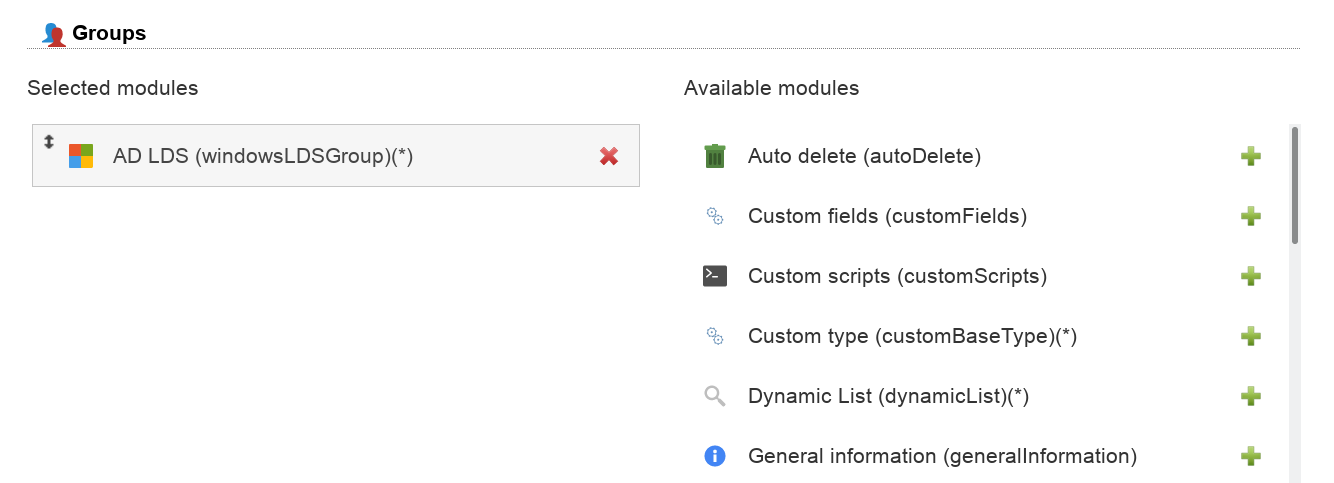Select the AD LDS (windowsLDSGroup) entry
The image size is (1334, 483).
[263, 156]
